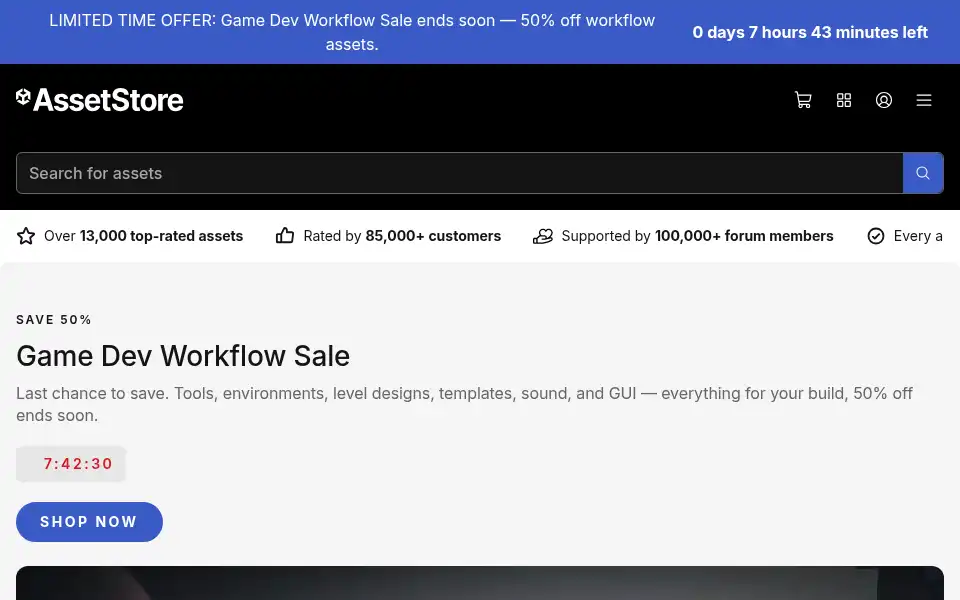Click the hand-heart icon beside forum members
This screenshot has width=960, height=600.
coord(542,236)
